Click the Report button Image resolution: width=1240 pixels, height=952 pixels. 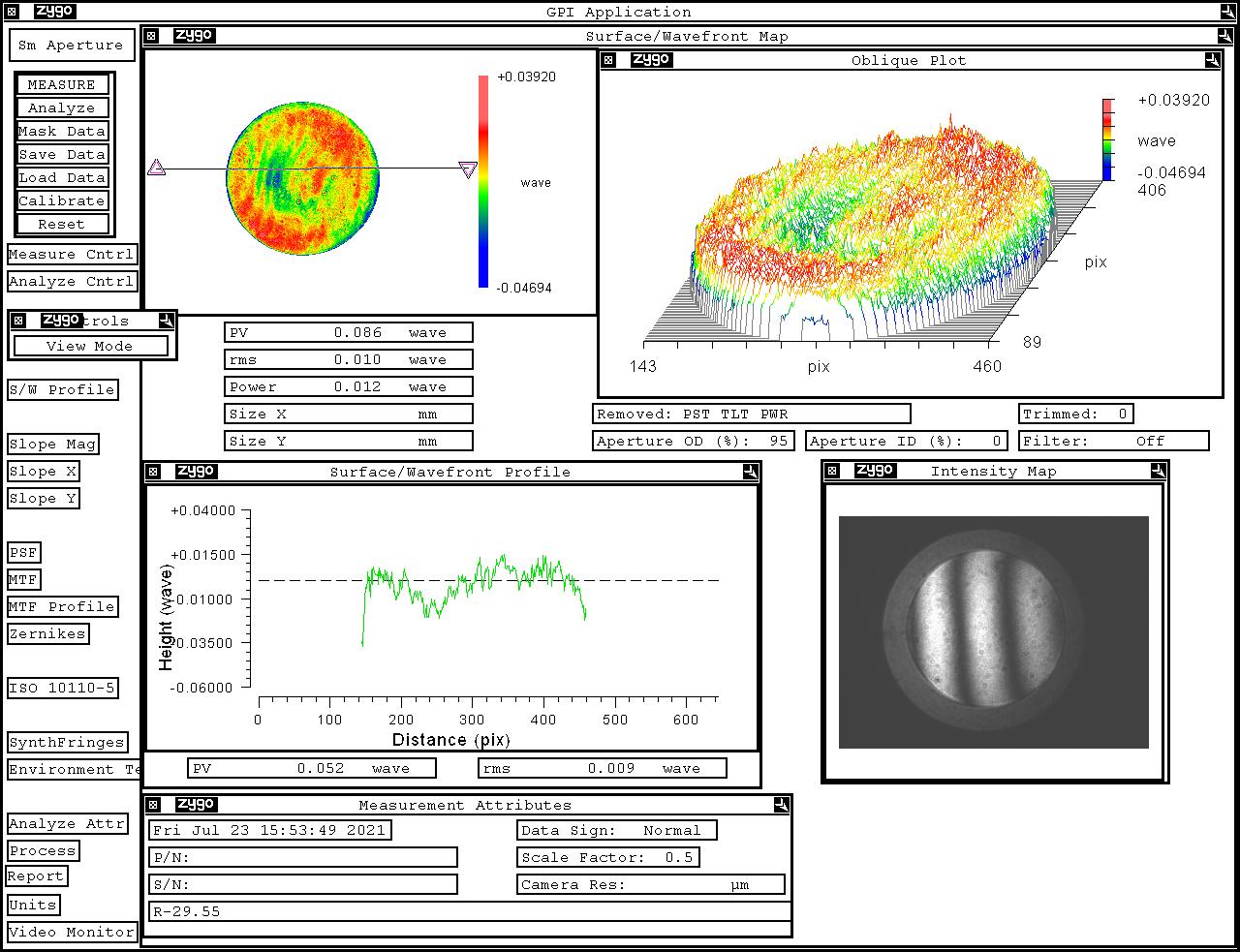point(37,875)
